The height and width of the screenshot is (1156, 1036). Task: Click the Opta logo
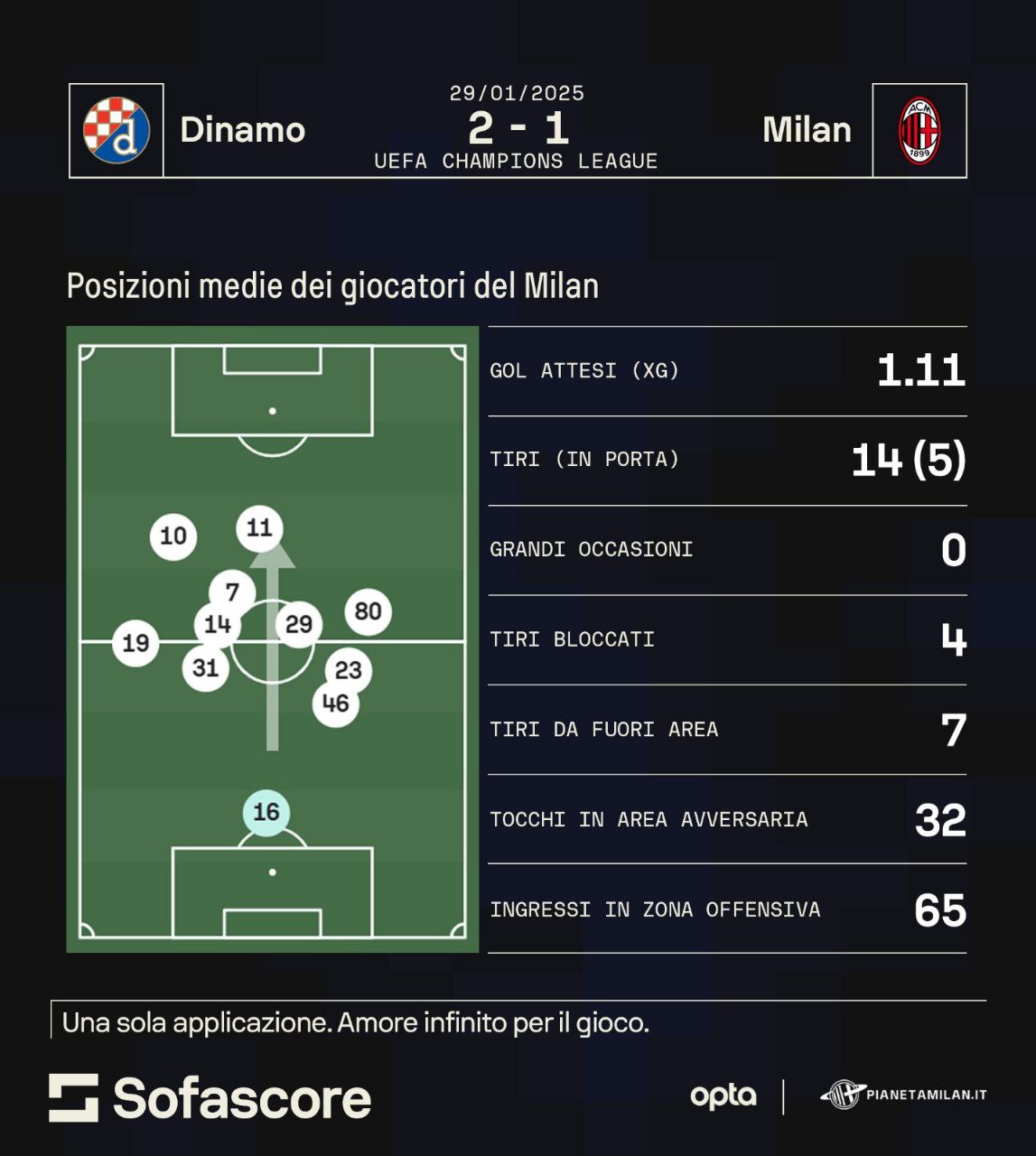(x=723, y=1095)
